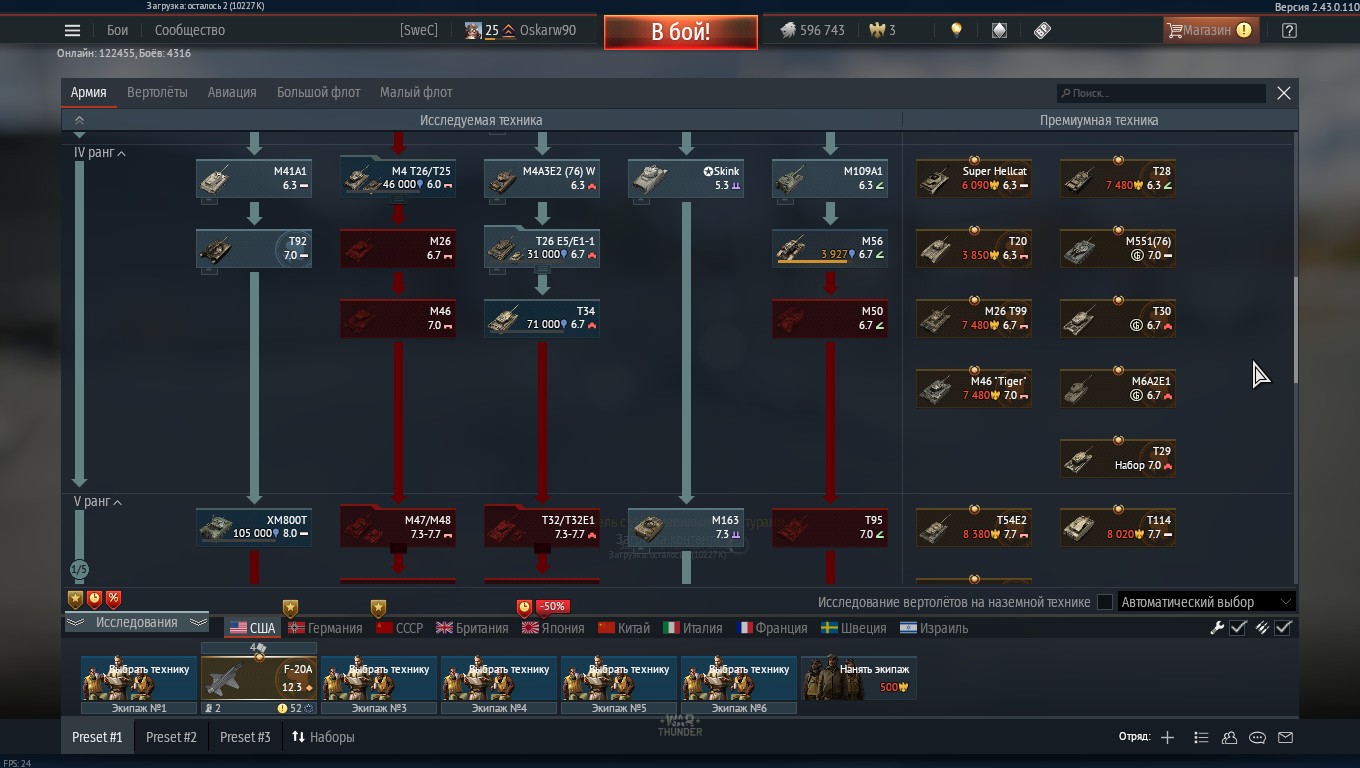Click the red percent discount icon

click(113, 599)
